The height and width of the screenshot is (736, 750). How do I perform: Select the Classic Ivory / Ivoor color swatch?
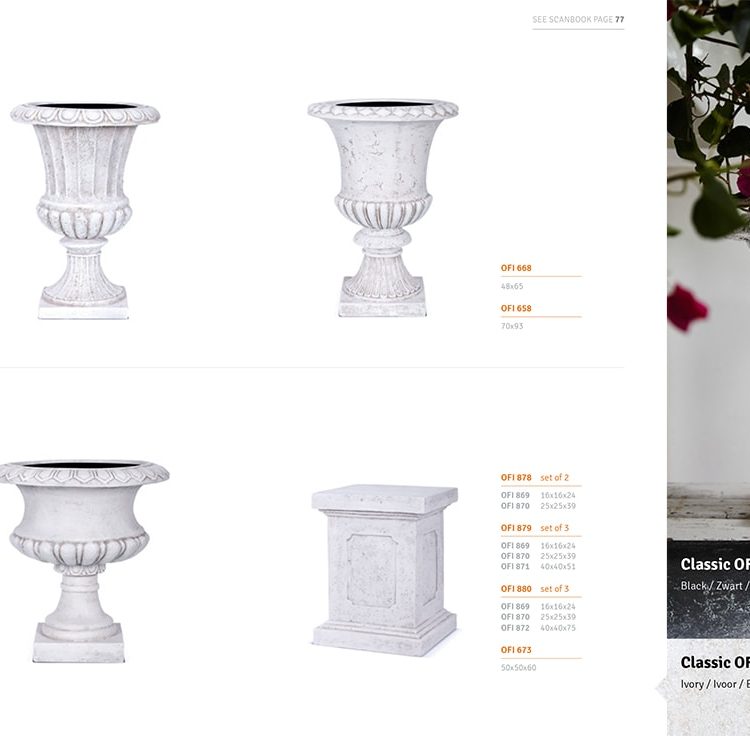708,688
